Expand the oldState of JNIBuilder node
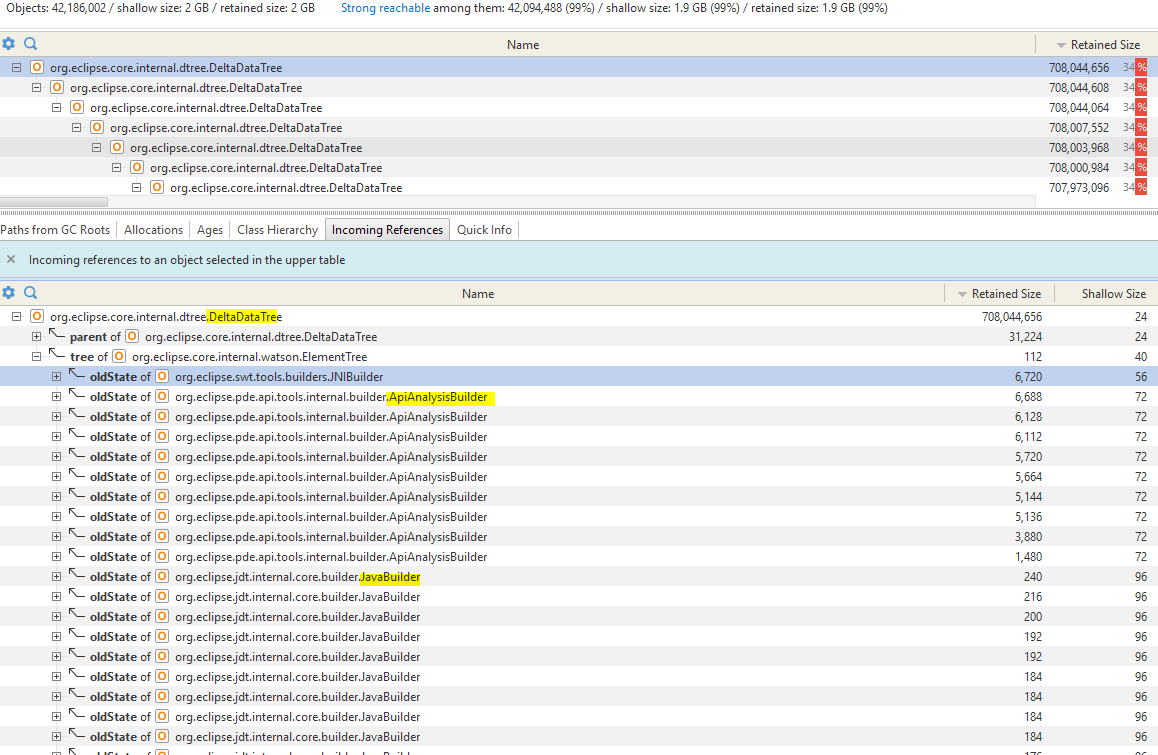1158x755 pixels. [x=56, y=376]
